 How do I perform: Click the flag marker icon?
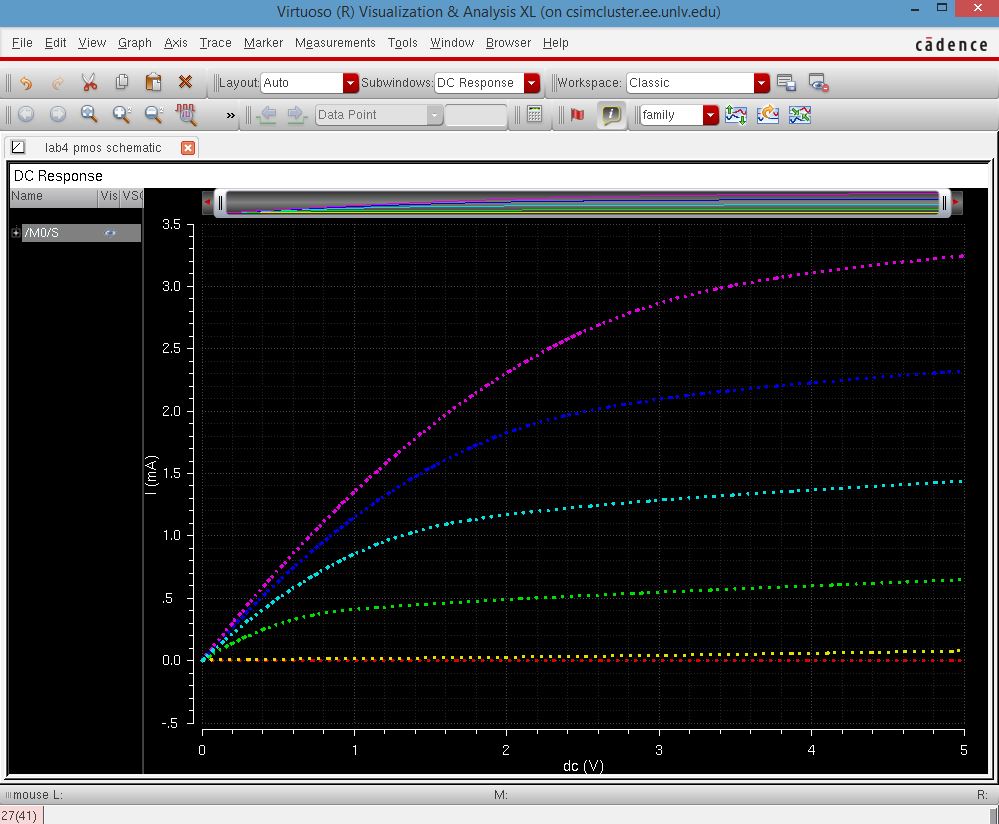pos(577,115)
